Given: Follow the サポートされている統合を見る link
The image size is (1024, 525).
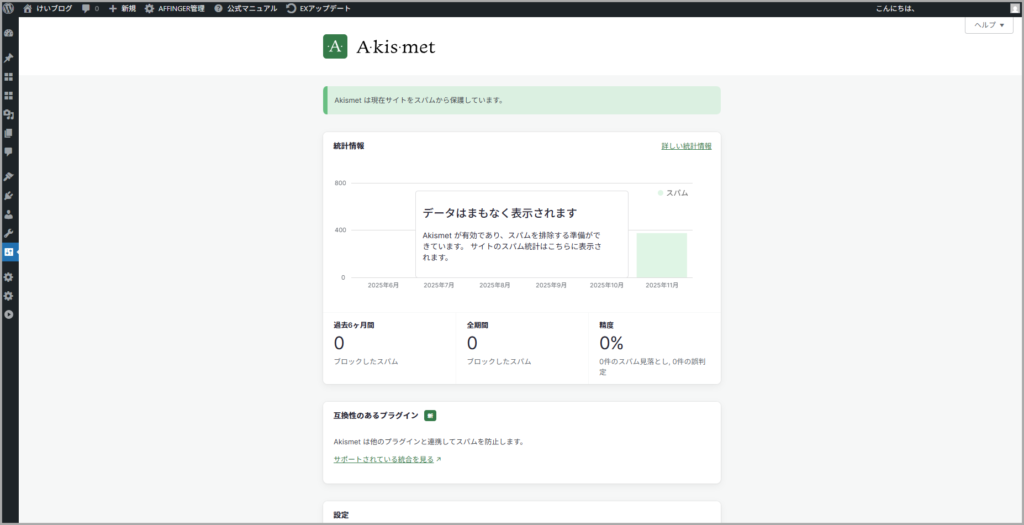Looking at the screenshot, I should [384, 459].
